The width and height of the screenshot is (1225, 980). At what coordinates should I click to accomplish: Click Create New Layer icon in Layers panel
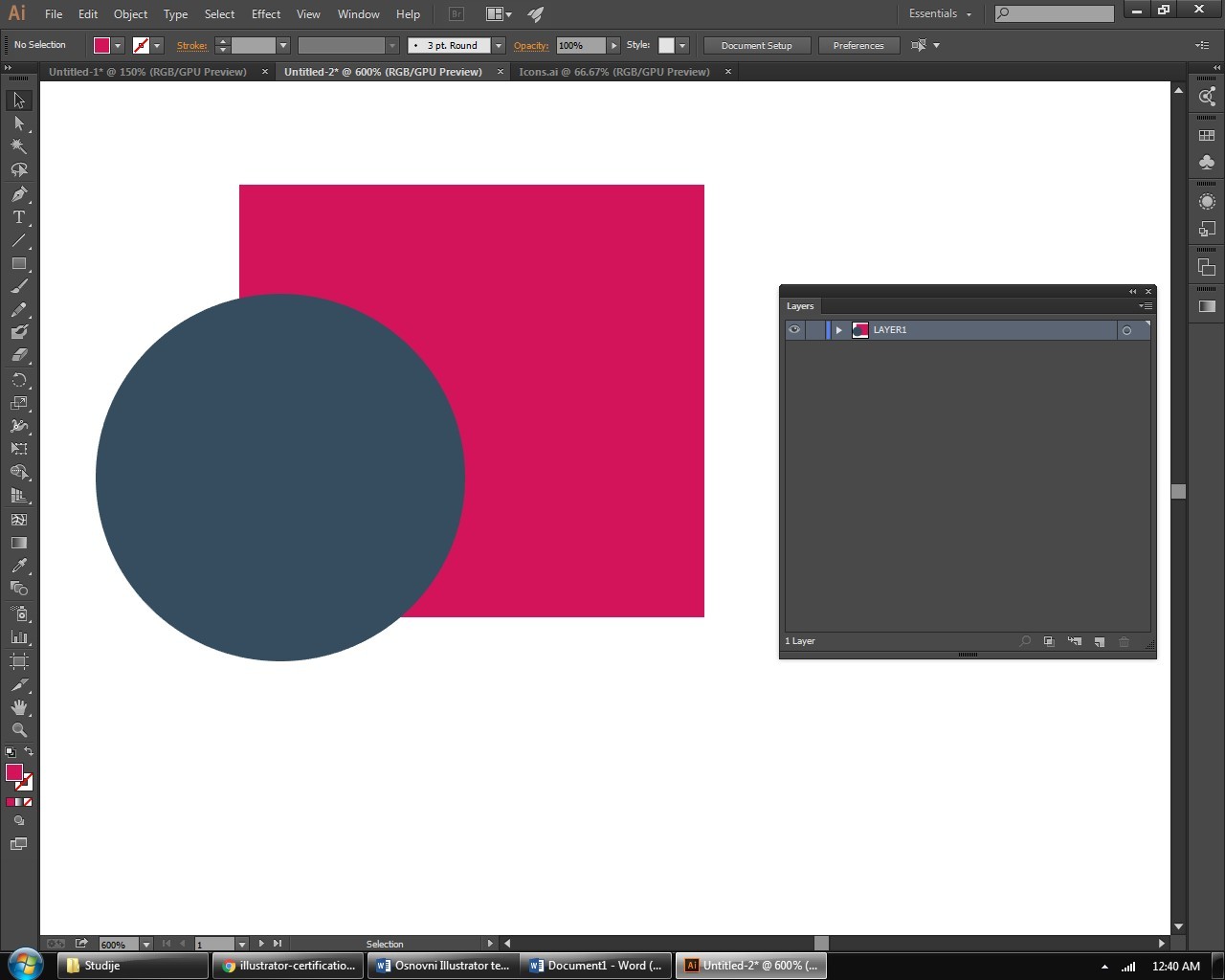(x=1099, y=641)
